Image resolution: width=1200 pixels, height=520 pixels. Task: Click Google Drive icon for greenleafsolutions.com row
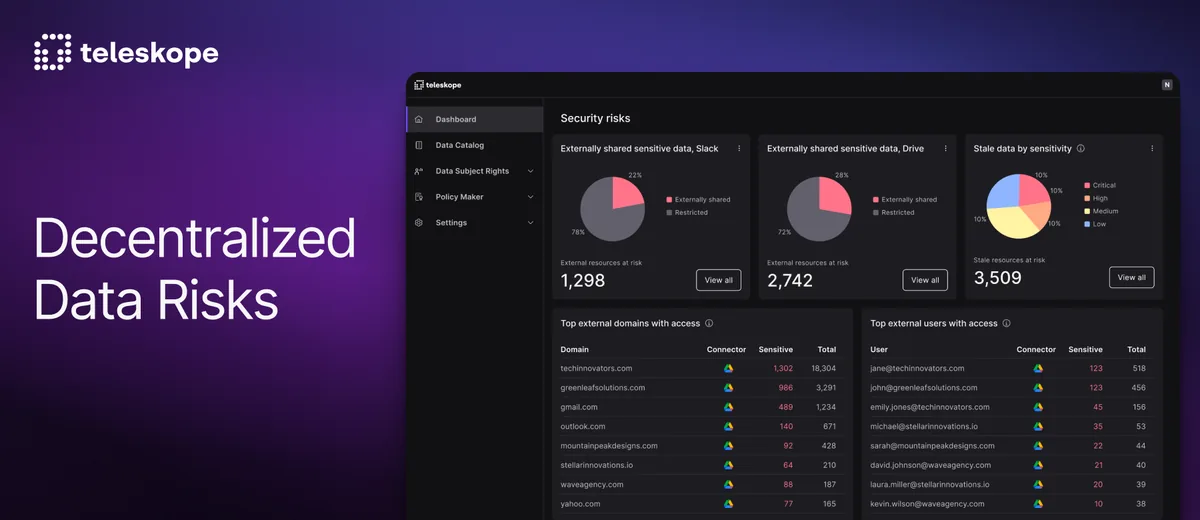click(728, 387)
